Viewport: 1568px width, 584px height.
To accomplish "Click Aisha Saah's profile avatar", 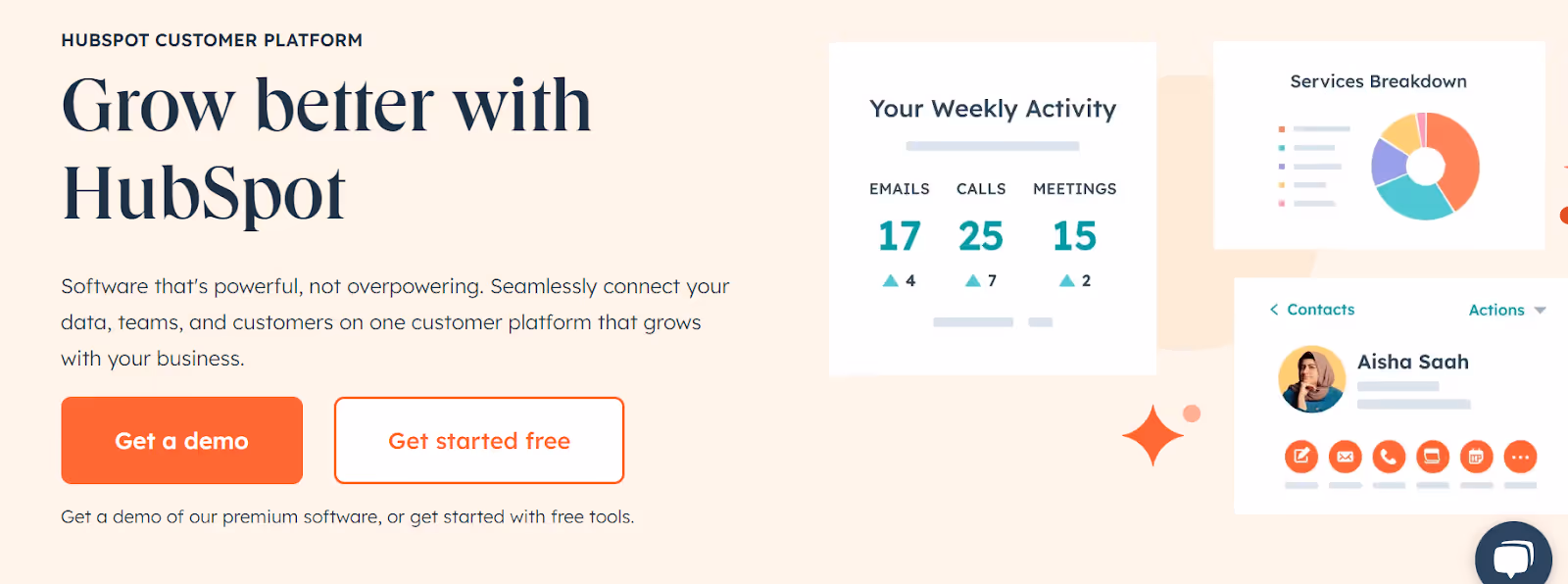I will (1312, 379).
